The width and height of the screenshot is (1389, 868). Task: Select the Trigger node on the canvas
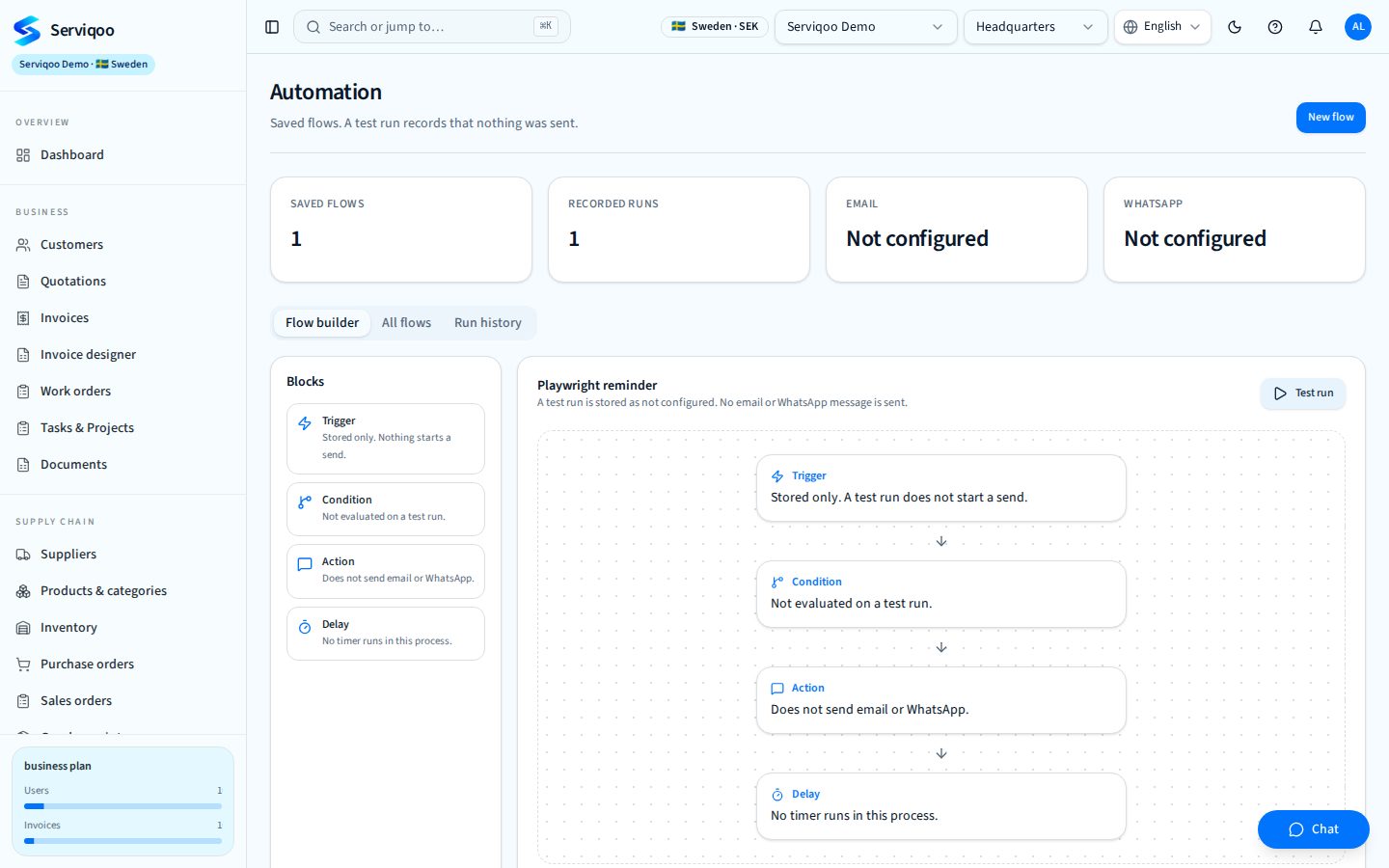click(x=941, y=488)
